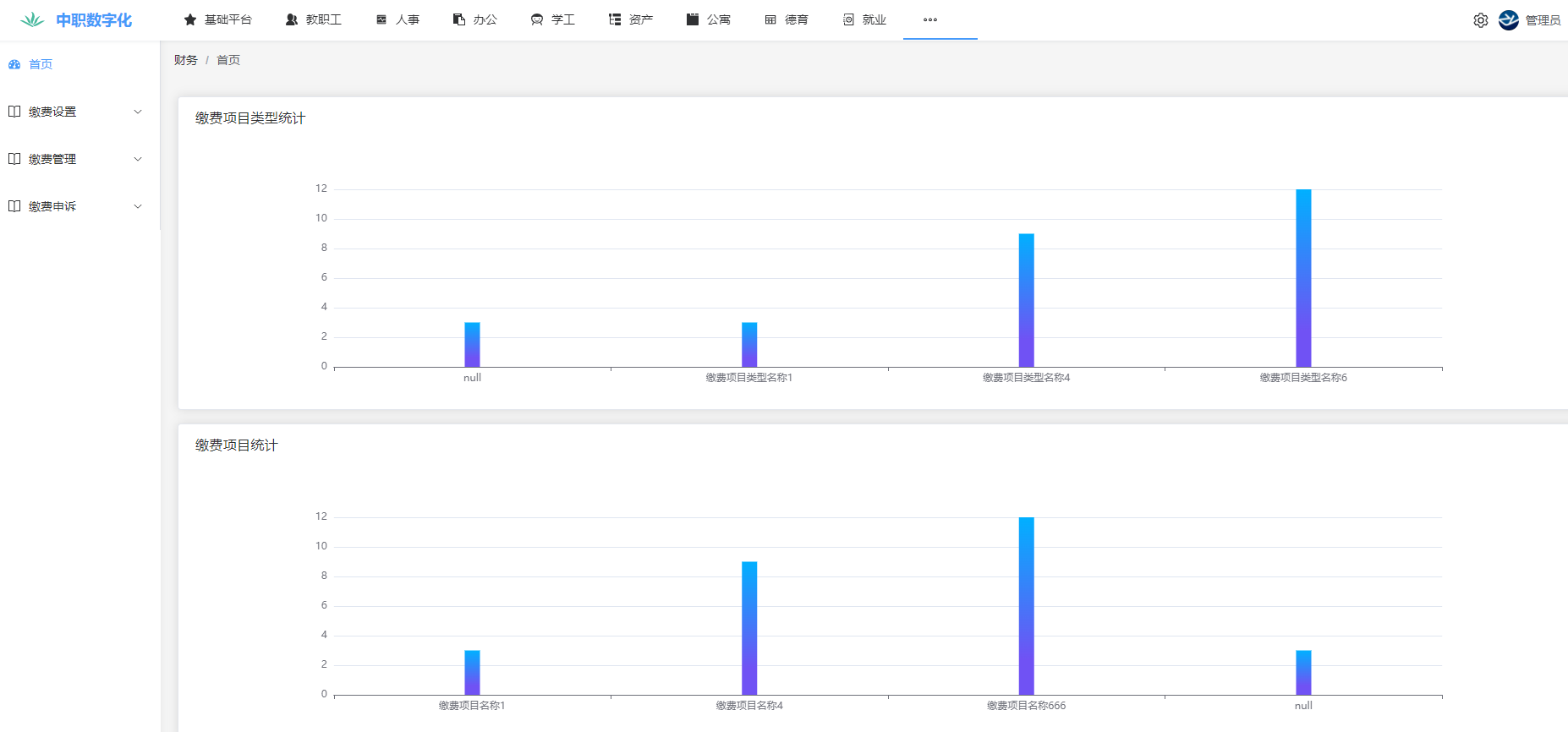1568x732 pixels.
Task: Go to the 就业 menu
Action: coord(864,19)
